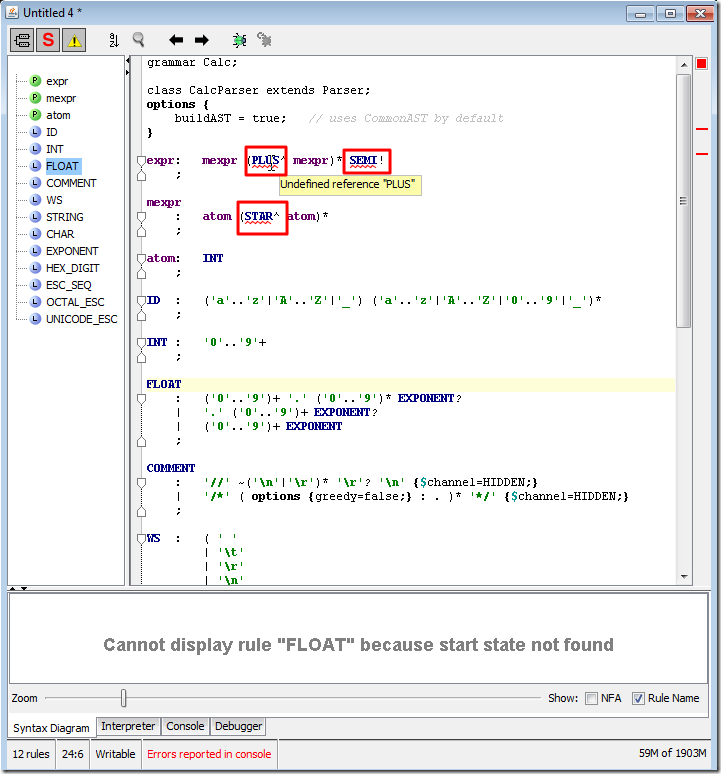Toggle the syntax diagram view button

(x=22, y=40)
